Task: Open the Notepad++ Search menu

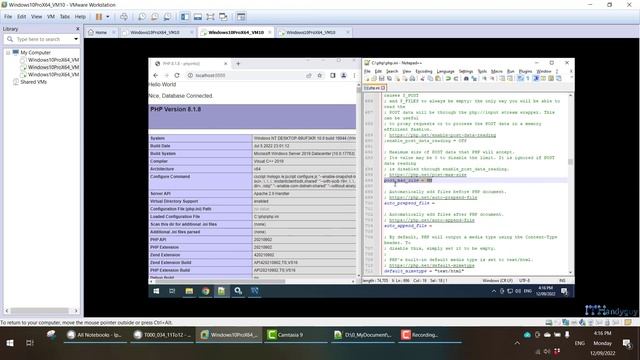Action: pyautogui.click(x=392, y=71)
